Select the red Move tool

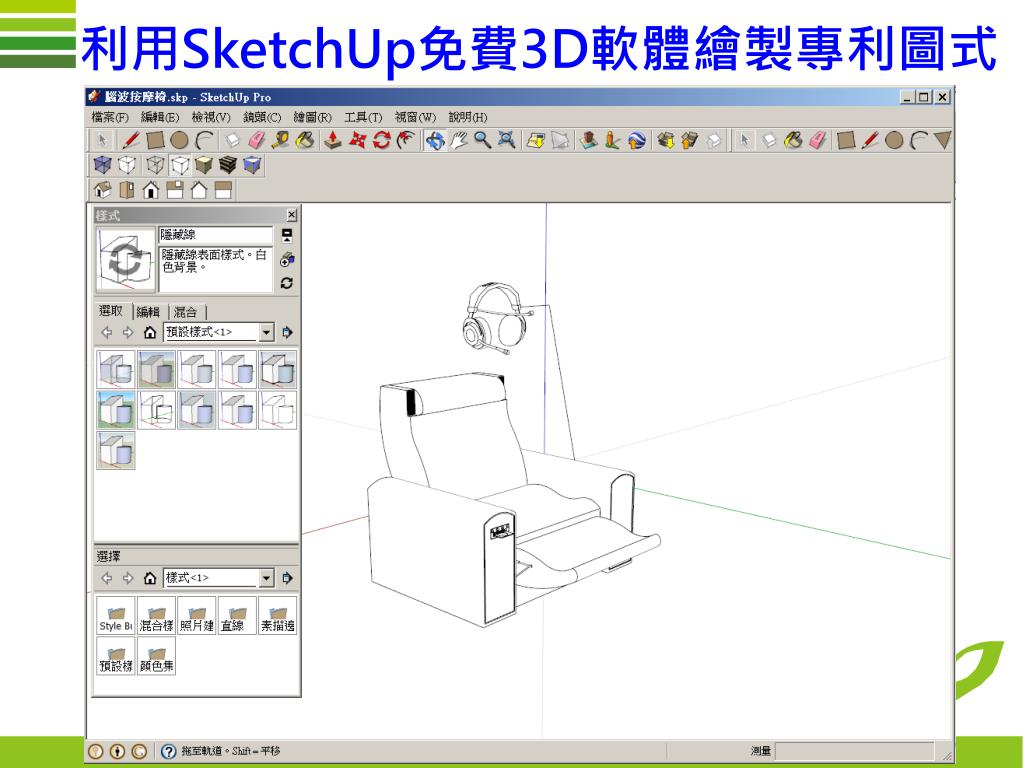(357, 140)
